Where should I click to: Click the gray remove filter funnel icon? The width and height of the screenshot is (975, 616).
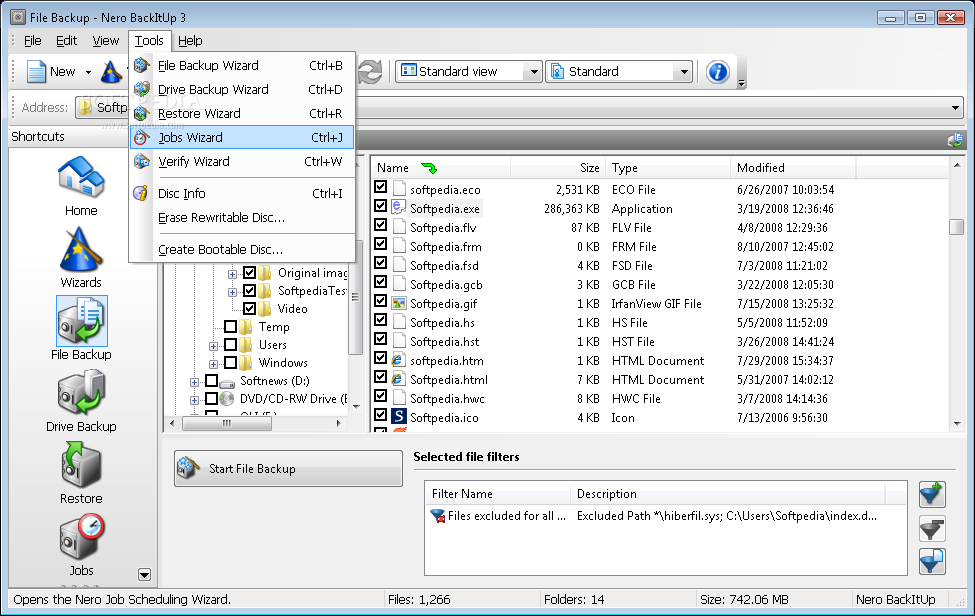931,528
